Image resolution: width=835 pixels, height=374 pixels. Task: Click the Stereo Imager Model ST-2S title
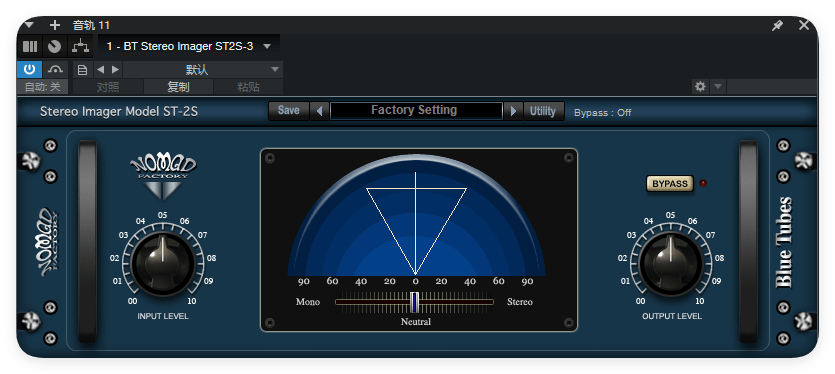click(119, 112)
